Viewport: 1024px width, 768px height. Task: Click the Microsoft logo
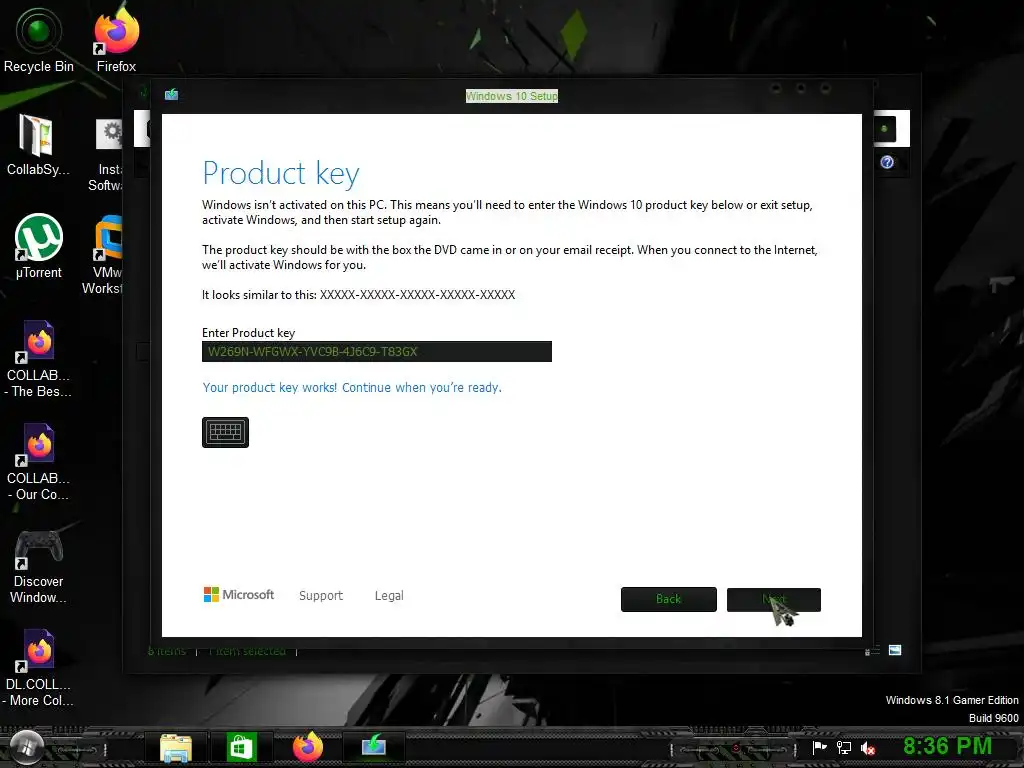click(239, 595)
